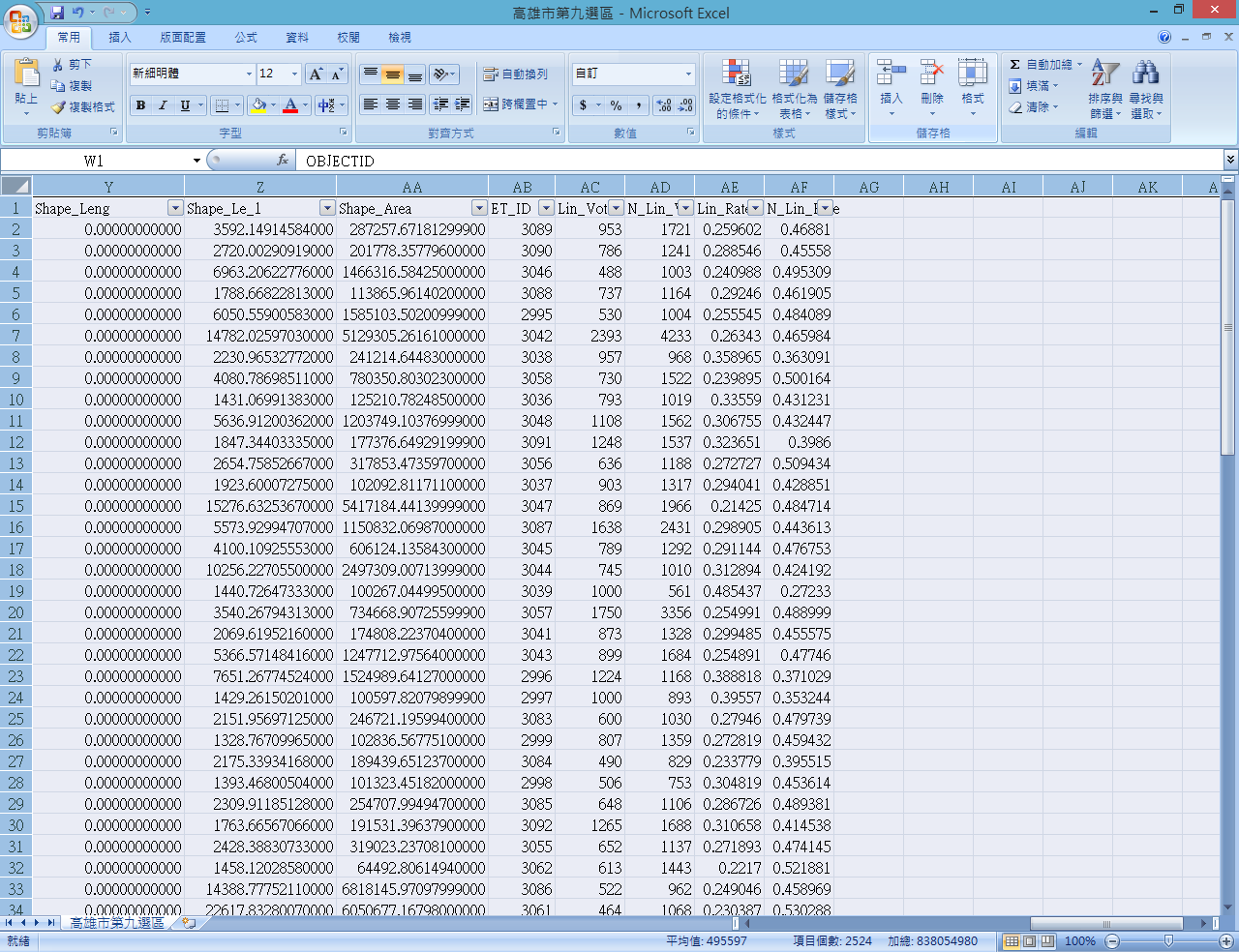Click the 高雄市第九選區 sheet tab

pos(116,923)
